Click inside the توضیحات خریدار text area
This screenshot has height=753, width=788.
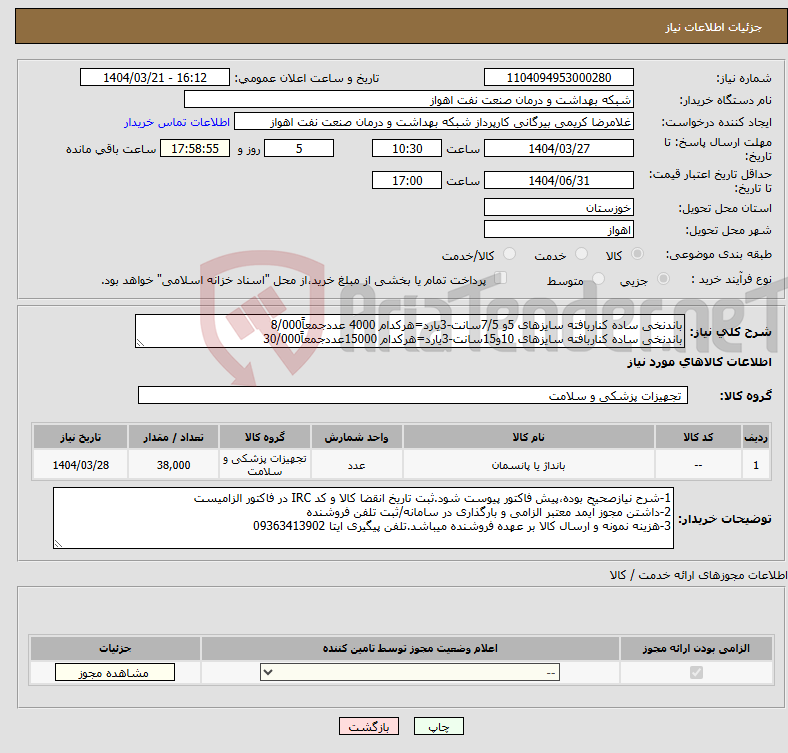coord(364,518)
